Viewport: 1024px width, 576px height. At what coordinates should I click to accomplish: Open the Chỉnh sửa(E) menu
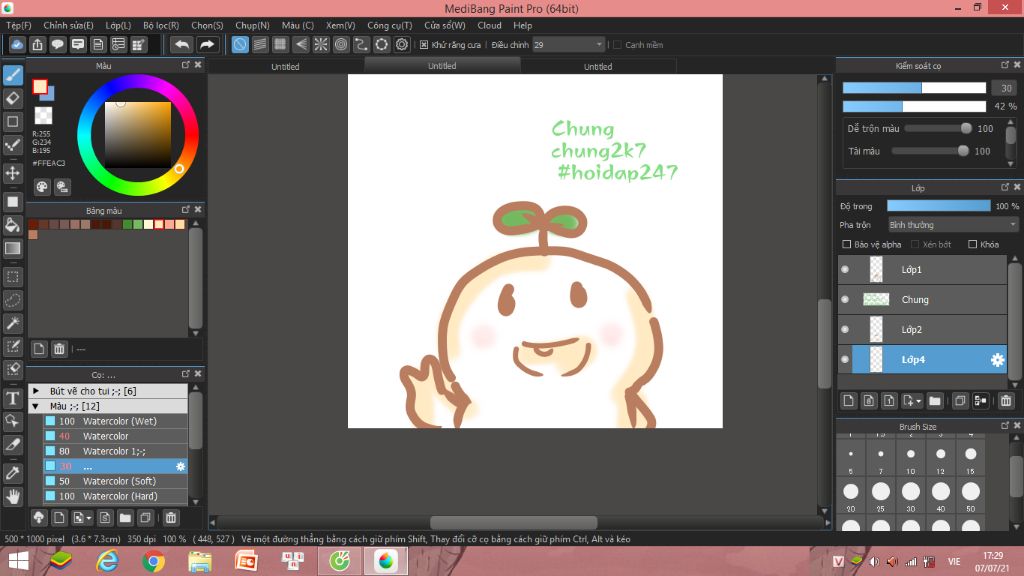coord(69,25)
